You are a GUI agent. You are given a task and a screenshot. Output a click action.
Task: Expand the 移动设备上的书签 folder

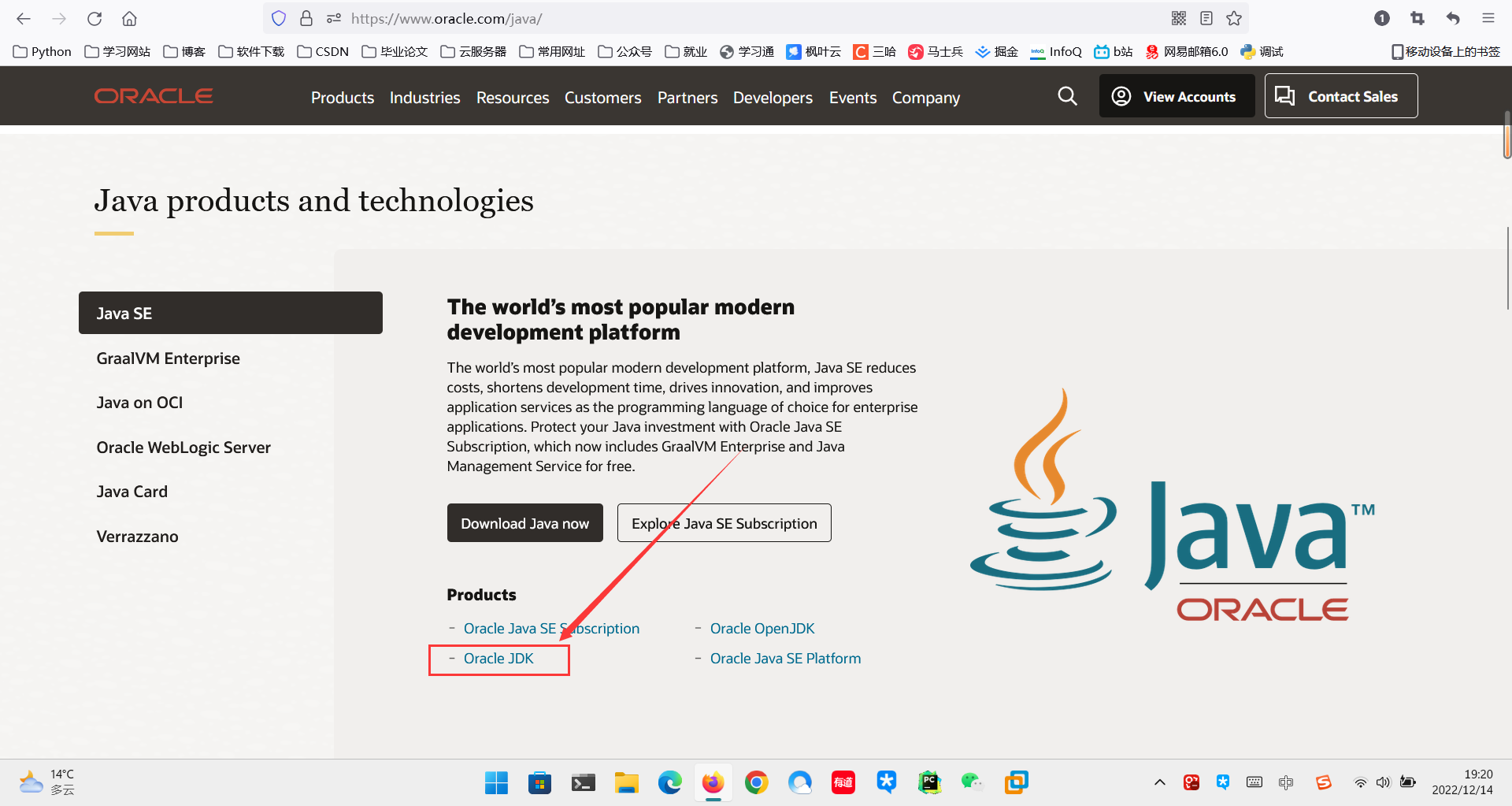pos(1446,51)
